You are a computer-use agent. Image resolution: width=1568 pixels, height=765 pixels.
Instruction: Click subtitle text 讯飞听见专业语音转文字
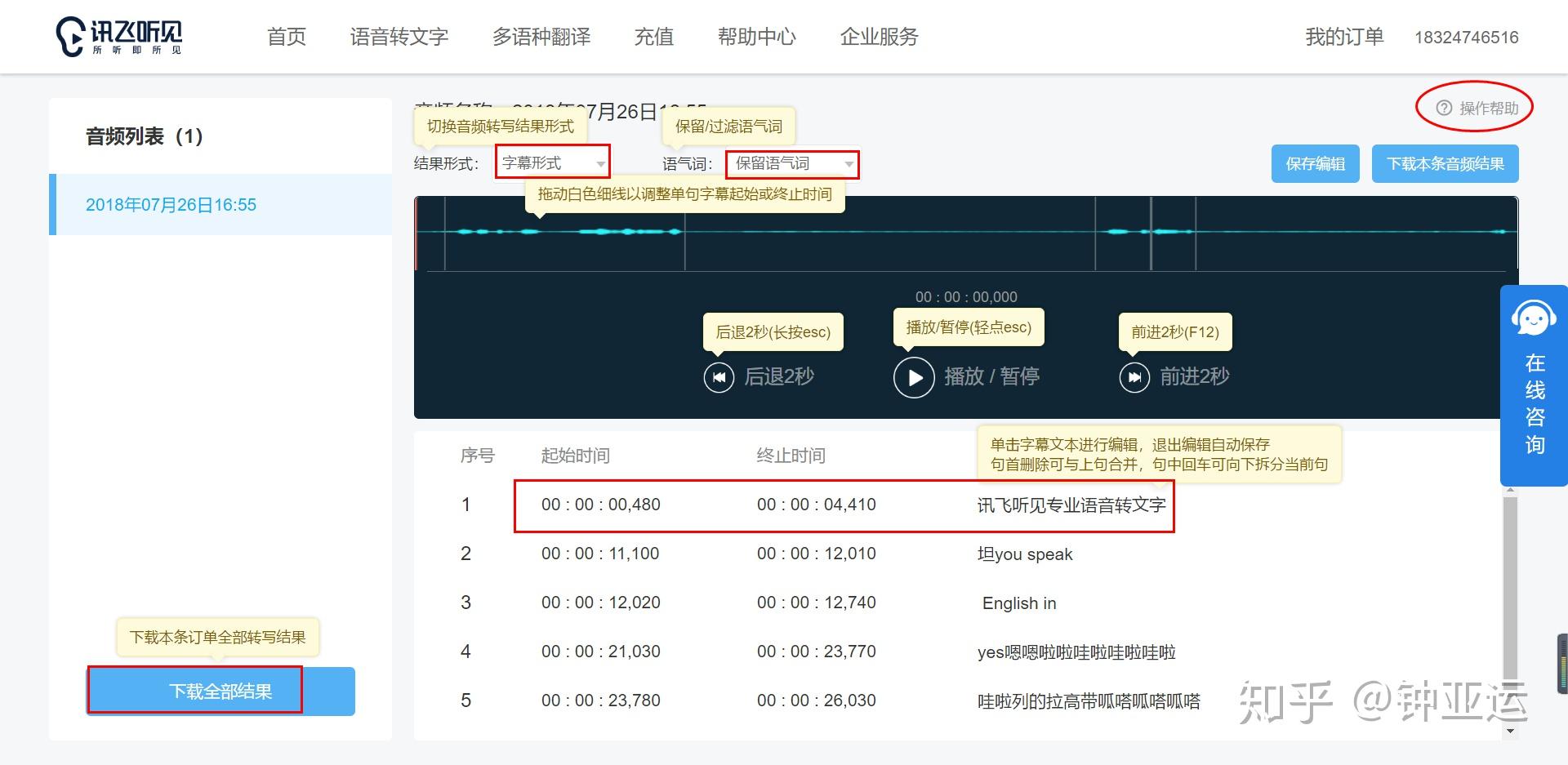[x=1071, y=505]
